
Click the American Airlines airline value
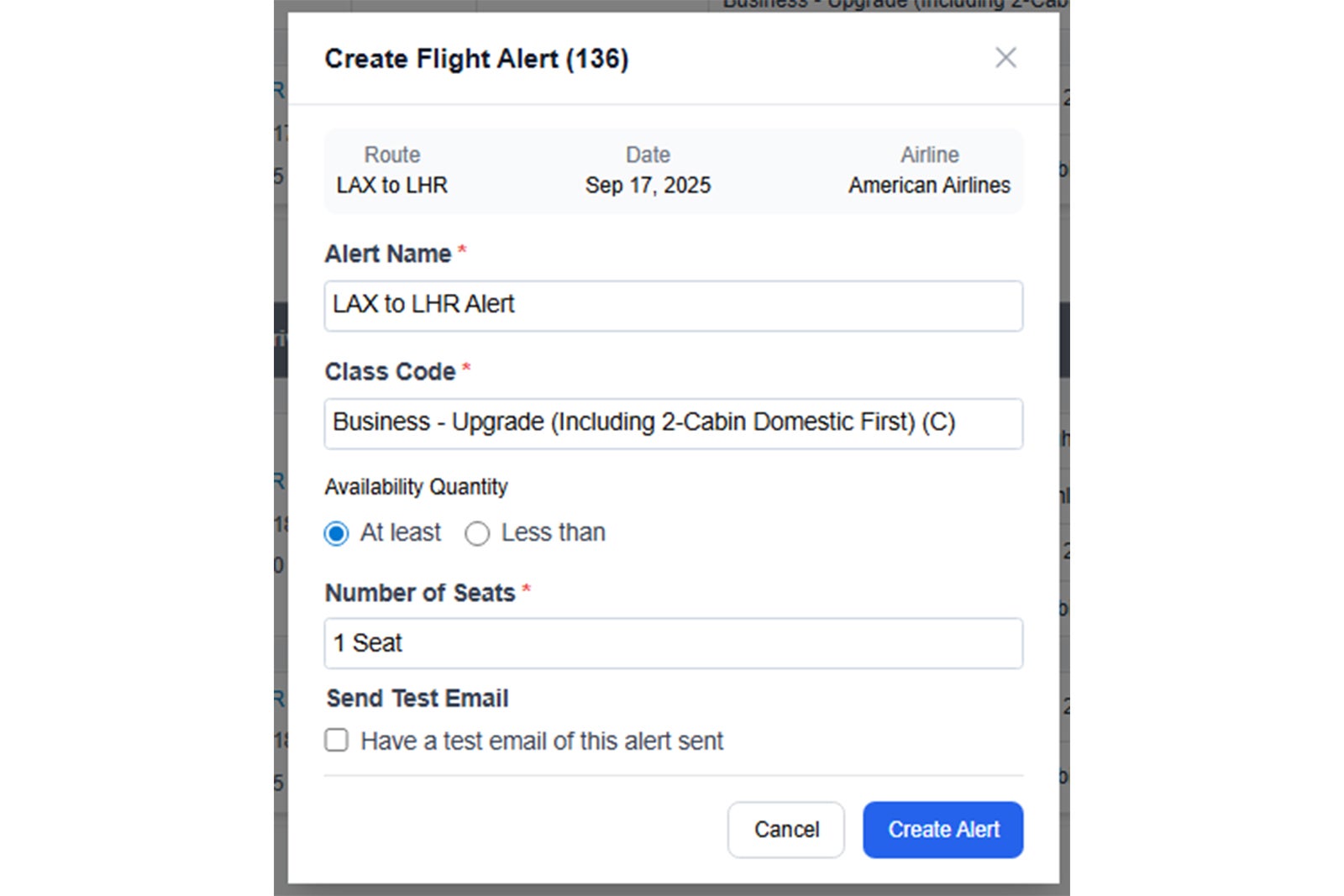coord(929,186)
